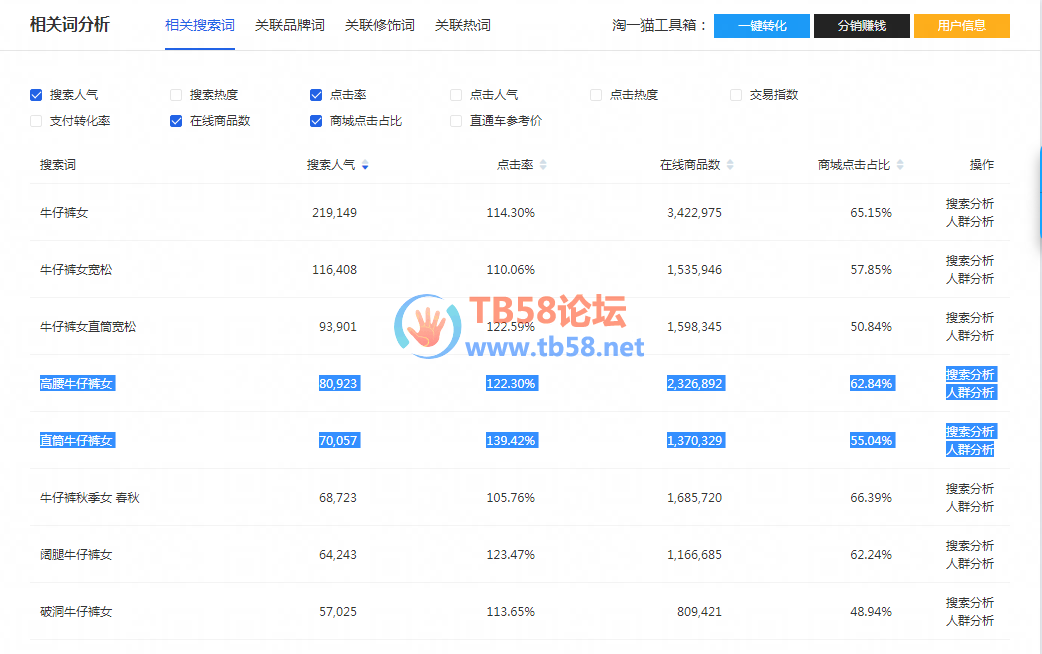Image resolution: width=1042 pixels, height=654 pixels.
Task: Enable the 交易指数 checkbox
Action: point(736,95)
